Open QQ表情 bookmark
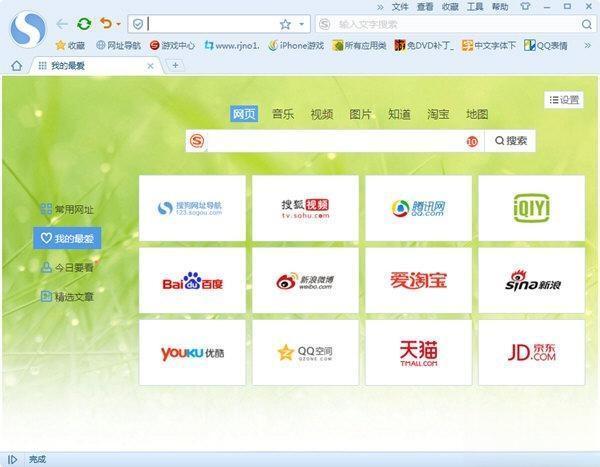 coord(546,46)
